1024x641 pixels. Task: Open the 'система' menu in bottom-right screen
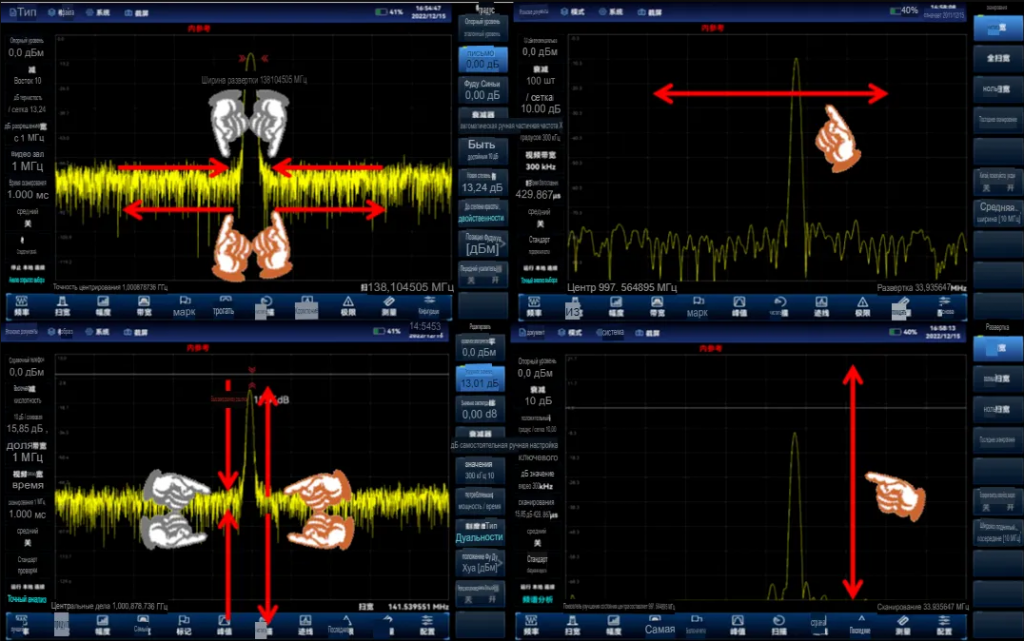pos(610,332)
